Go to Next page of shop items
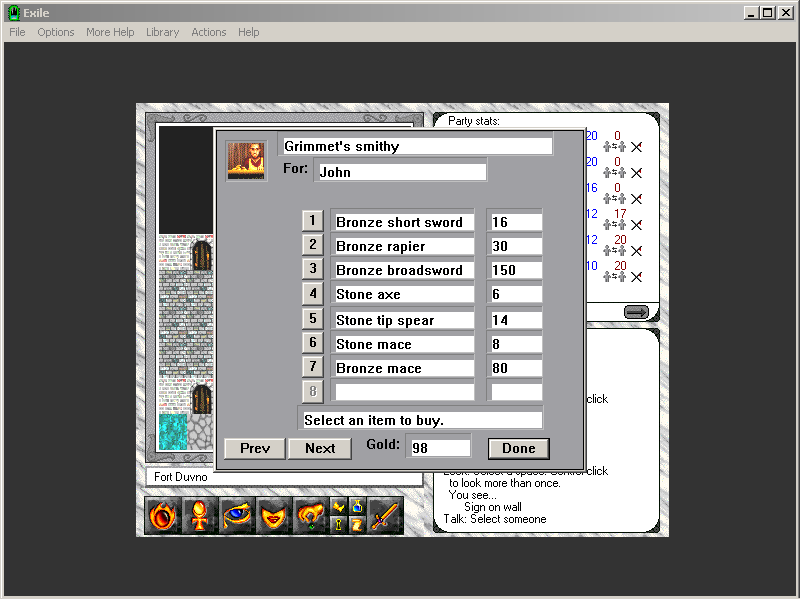The width and height of the screenshot is (800, 600). pos(319,448)
